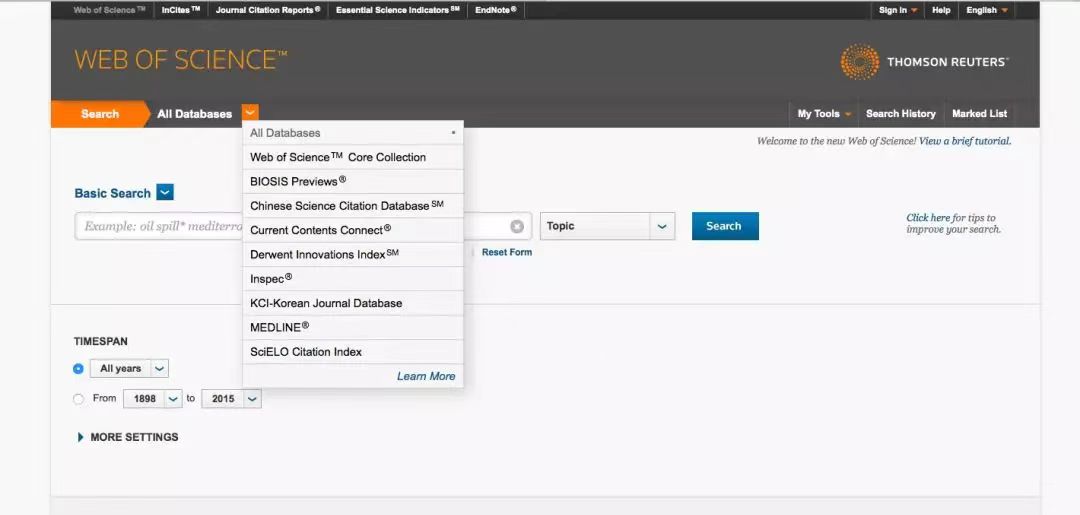Switch to InCites tab
Screen dimensions: 1080x515
[181, 10]
